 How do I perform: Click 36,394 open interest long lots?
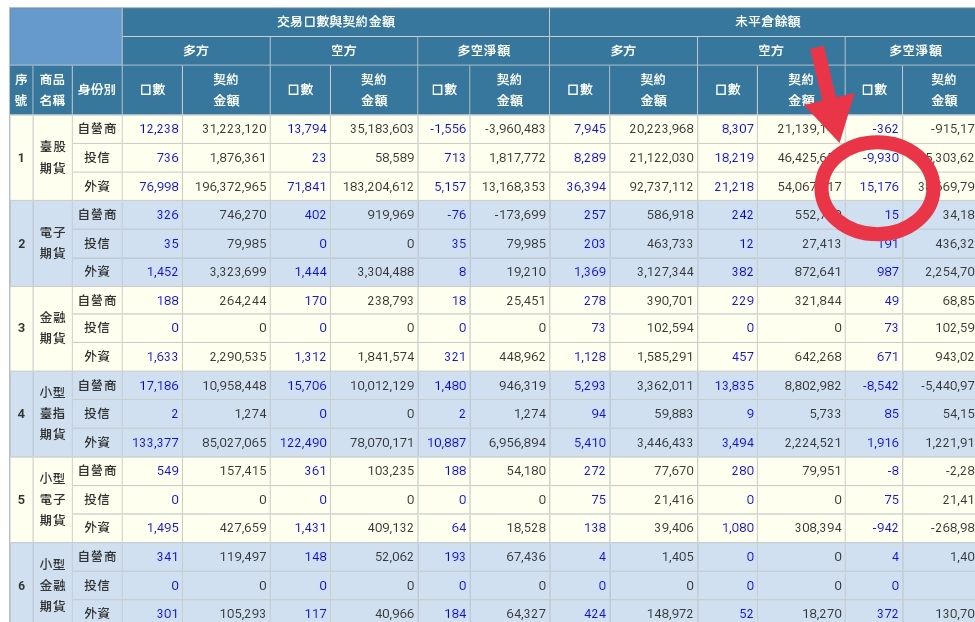click(586, 187)
